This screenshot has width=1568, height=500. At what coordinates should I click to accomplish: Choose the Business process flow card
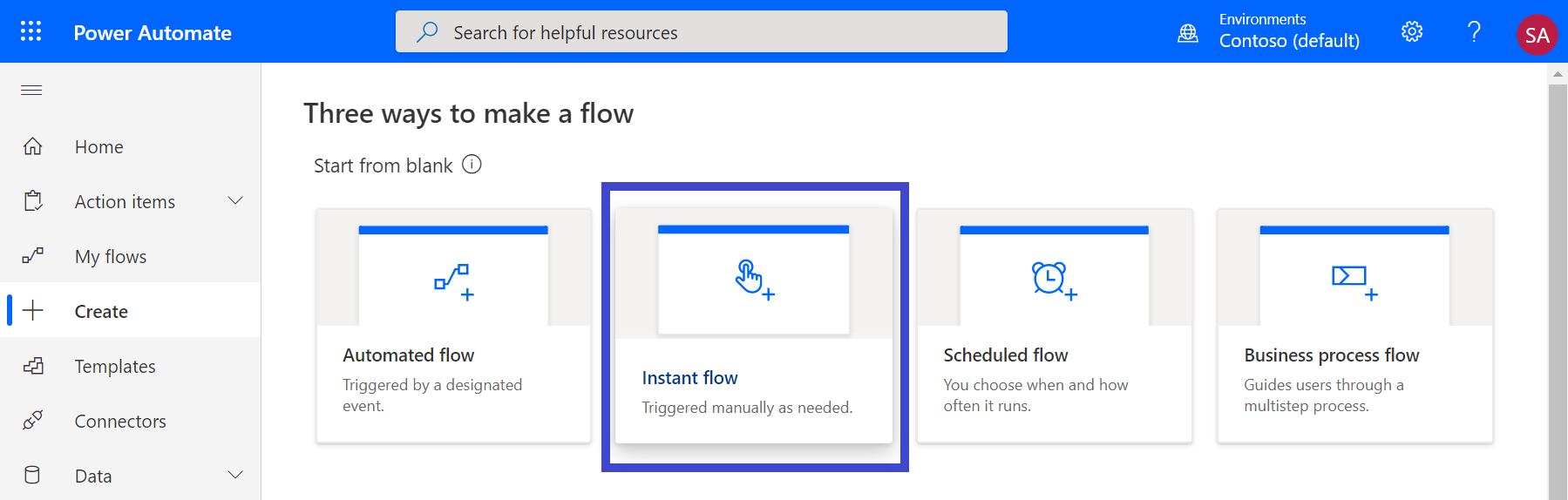coord(1354,326)
